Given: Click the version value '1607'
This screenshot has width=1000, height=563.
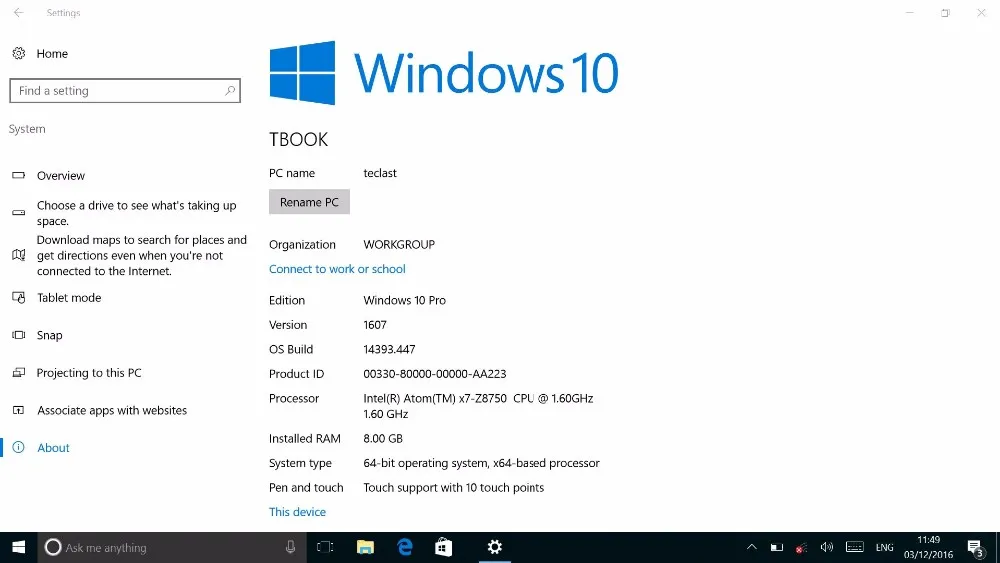Looking at the screenshot, I should coord(375,325).
